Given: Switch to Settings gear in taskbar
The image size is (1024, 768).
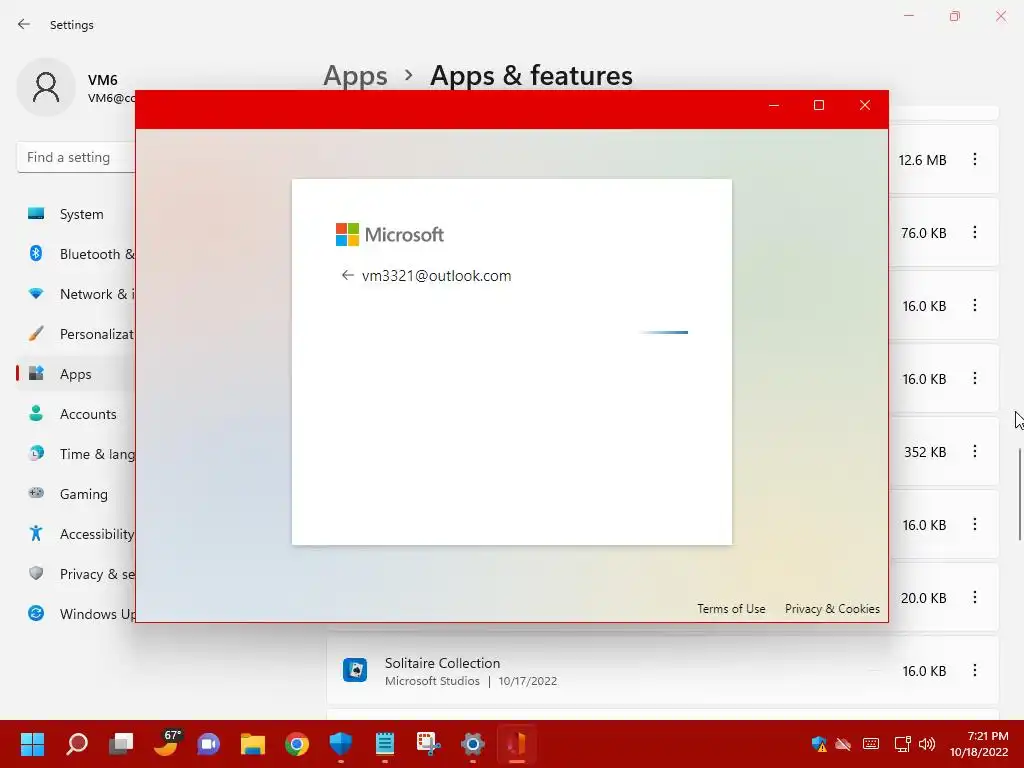Looking at the screenshot, I should pos(473,744).
